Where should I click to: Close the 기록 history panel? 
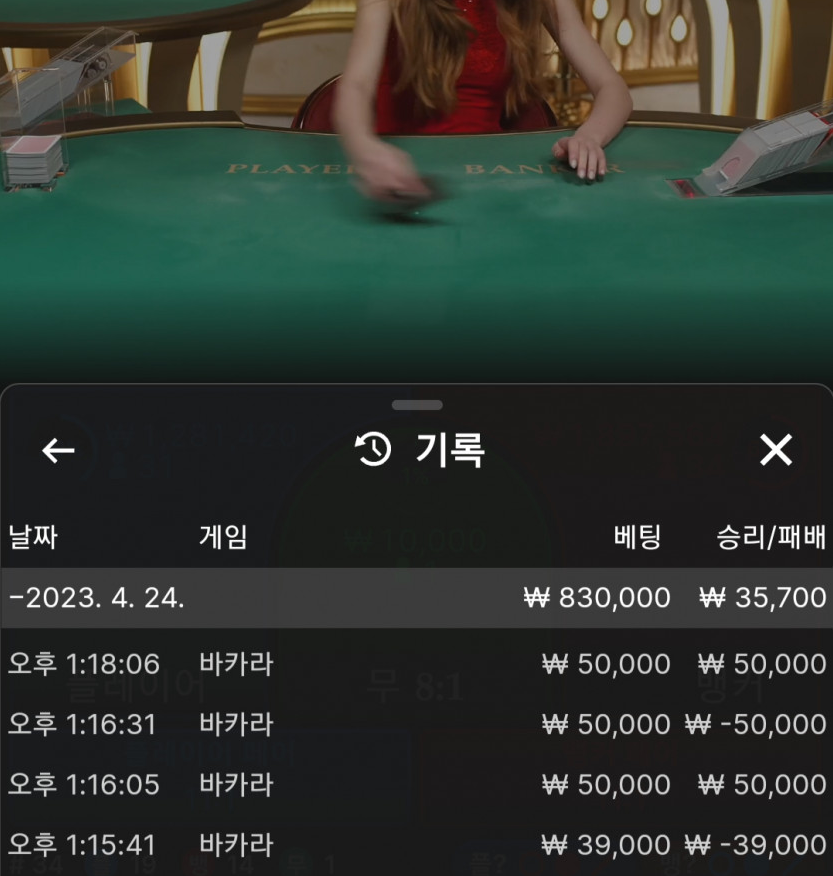tap(775, 450)
